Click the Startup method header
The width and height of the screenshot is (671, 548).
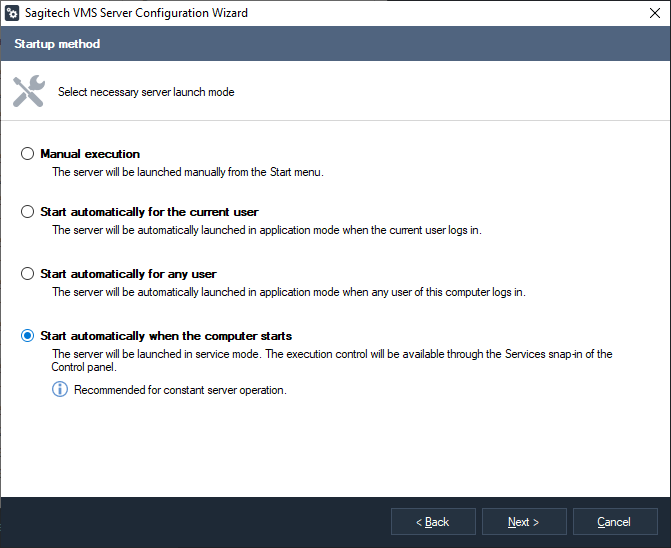pos(57,44)
